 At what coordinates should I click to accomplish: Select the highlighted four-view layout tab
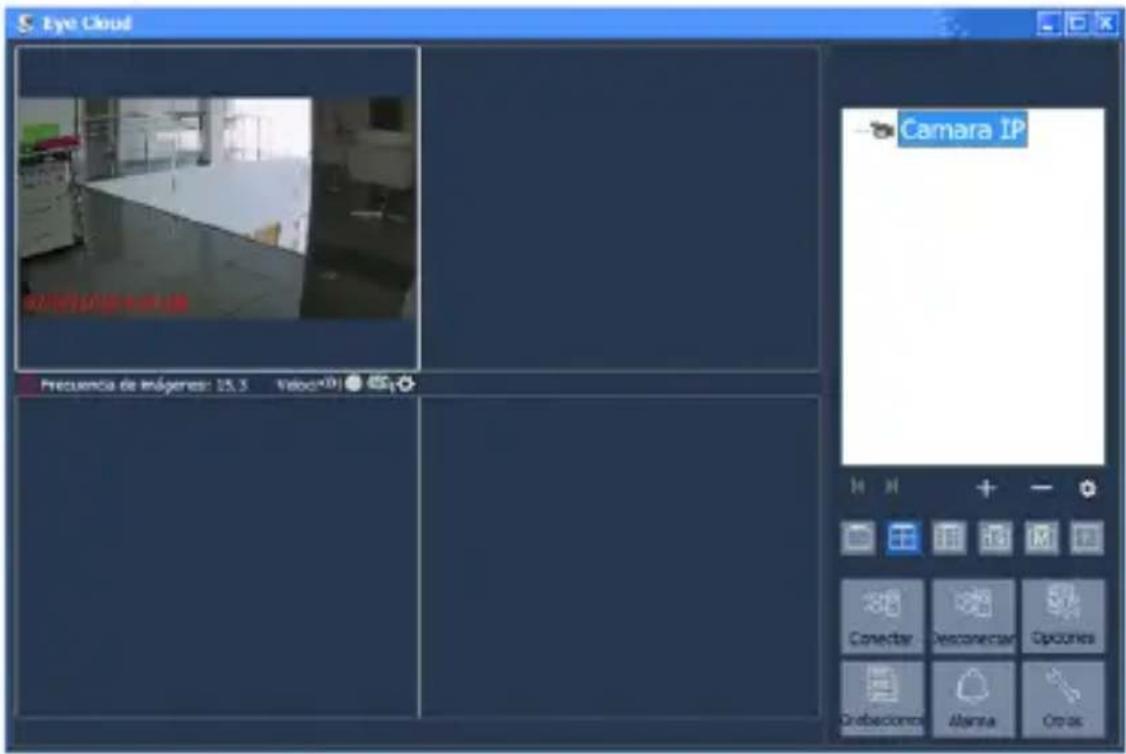902,535
